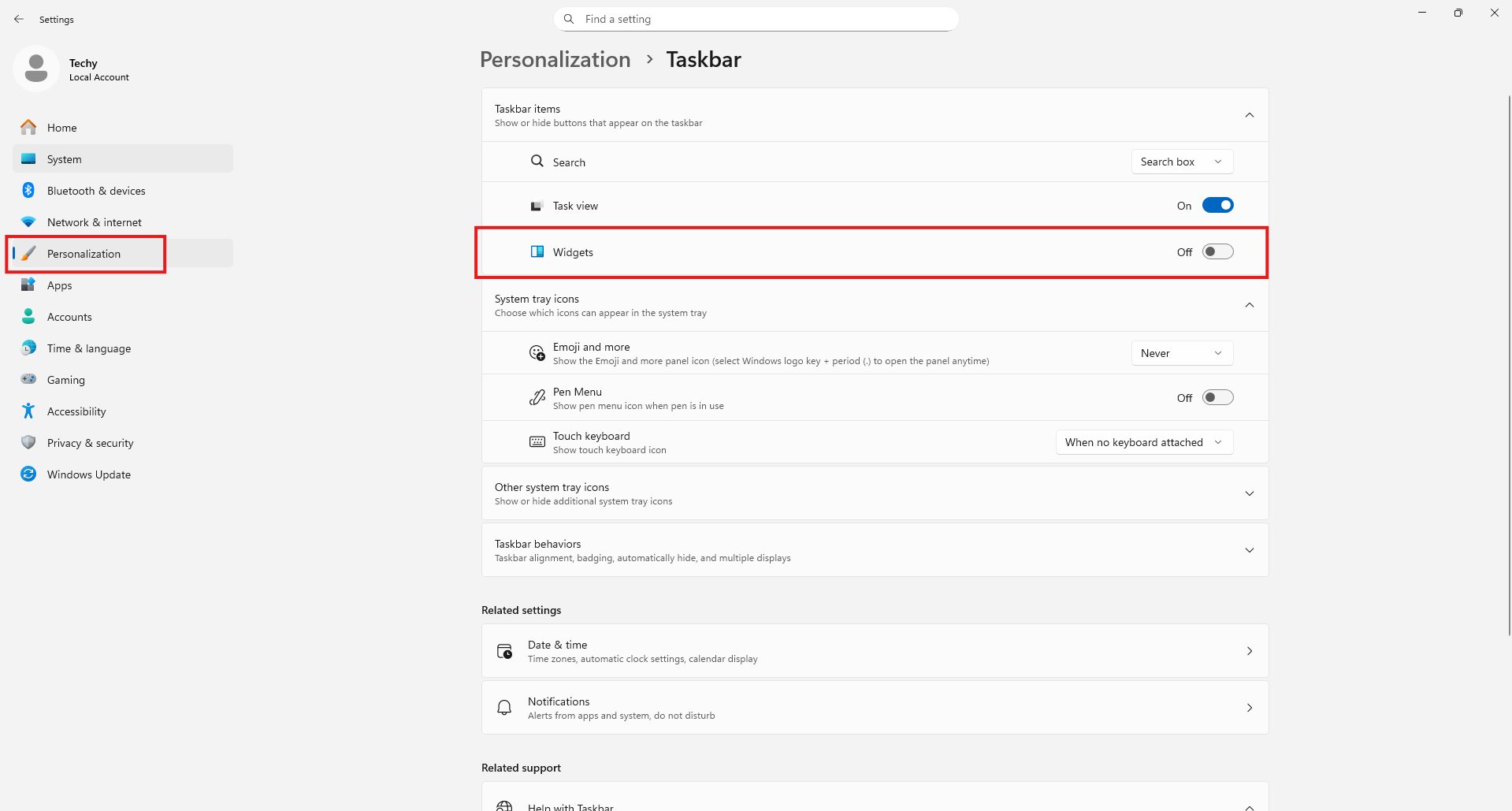1512x811 pixels.
Task: Click the back arrow icon in Settings
Action: (19, 19)
